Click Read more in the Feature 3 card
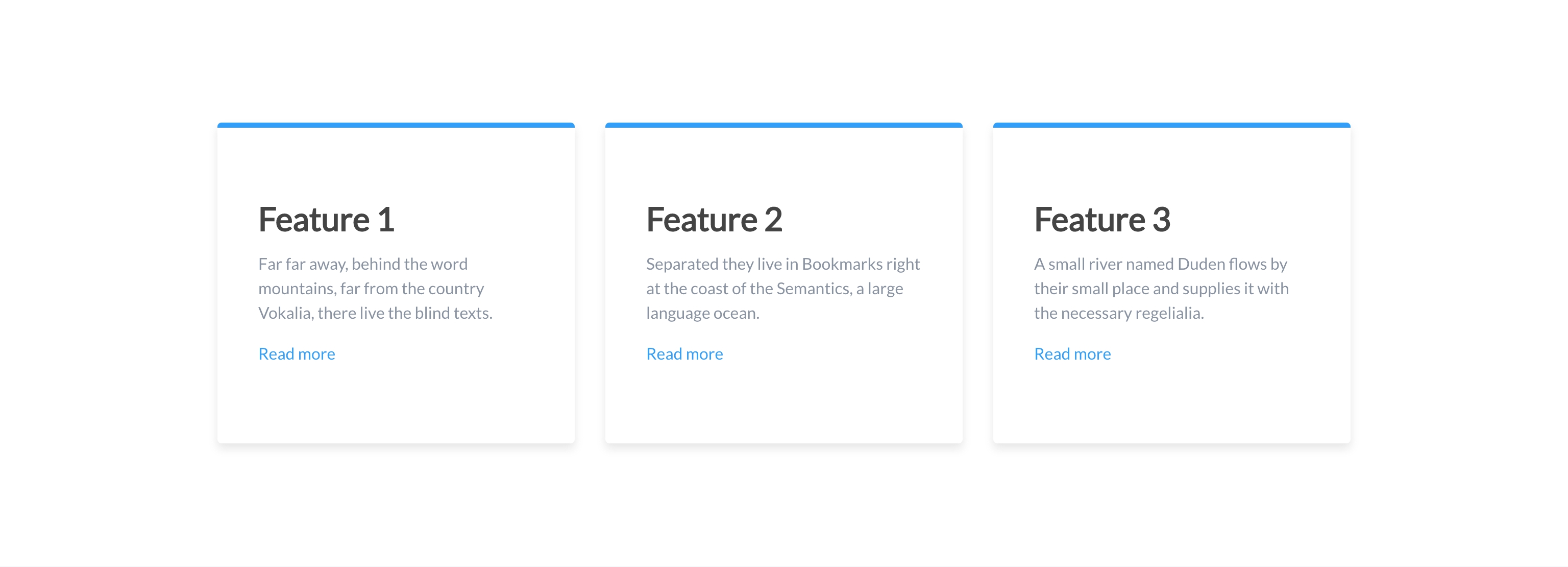This screenshot has height=567, width=1568. pyautogui.click(x=1072, y=354)
